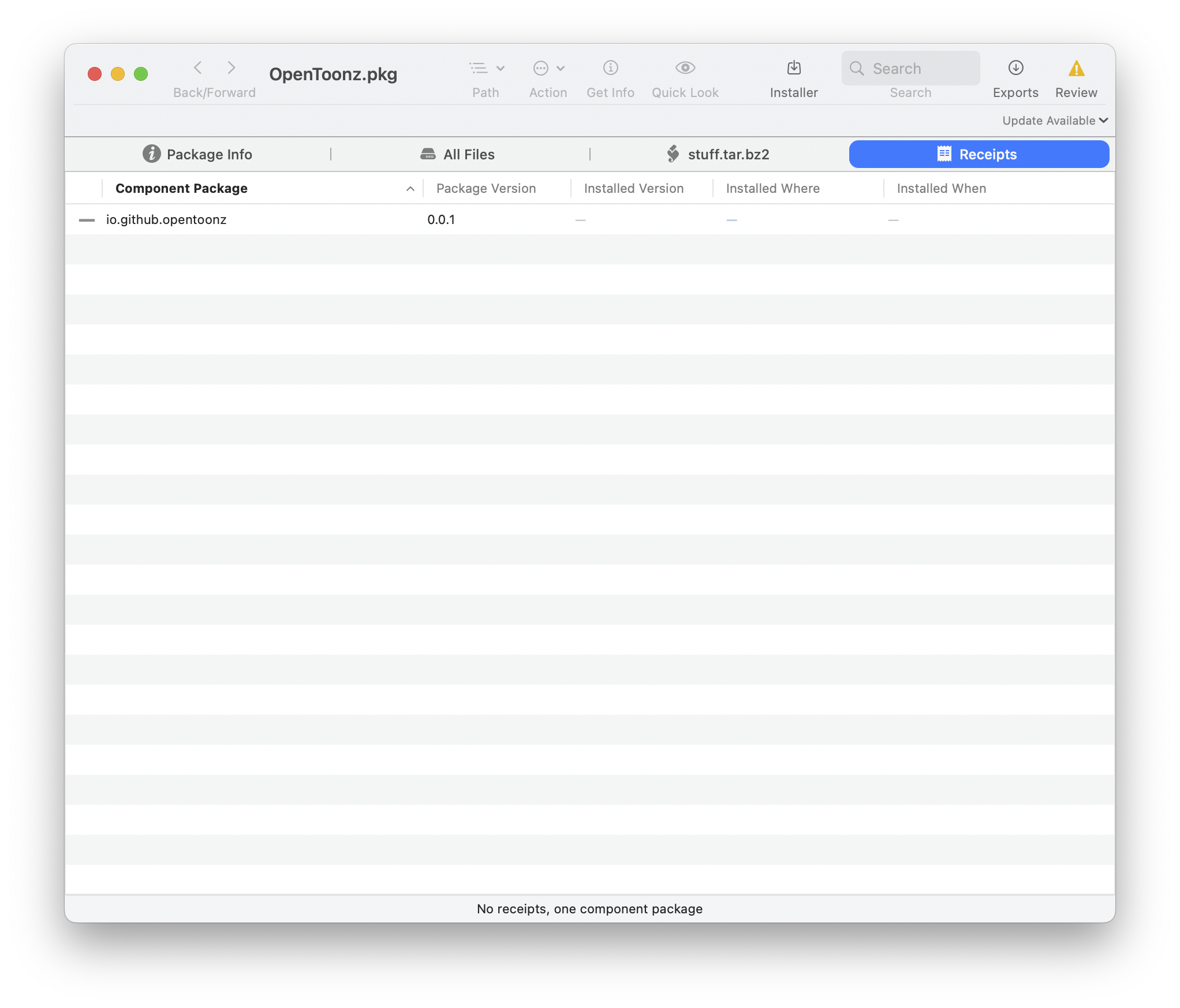Click inside the Search field

click(x=910, y=68)
